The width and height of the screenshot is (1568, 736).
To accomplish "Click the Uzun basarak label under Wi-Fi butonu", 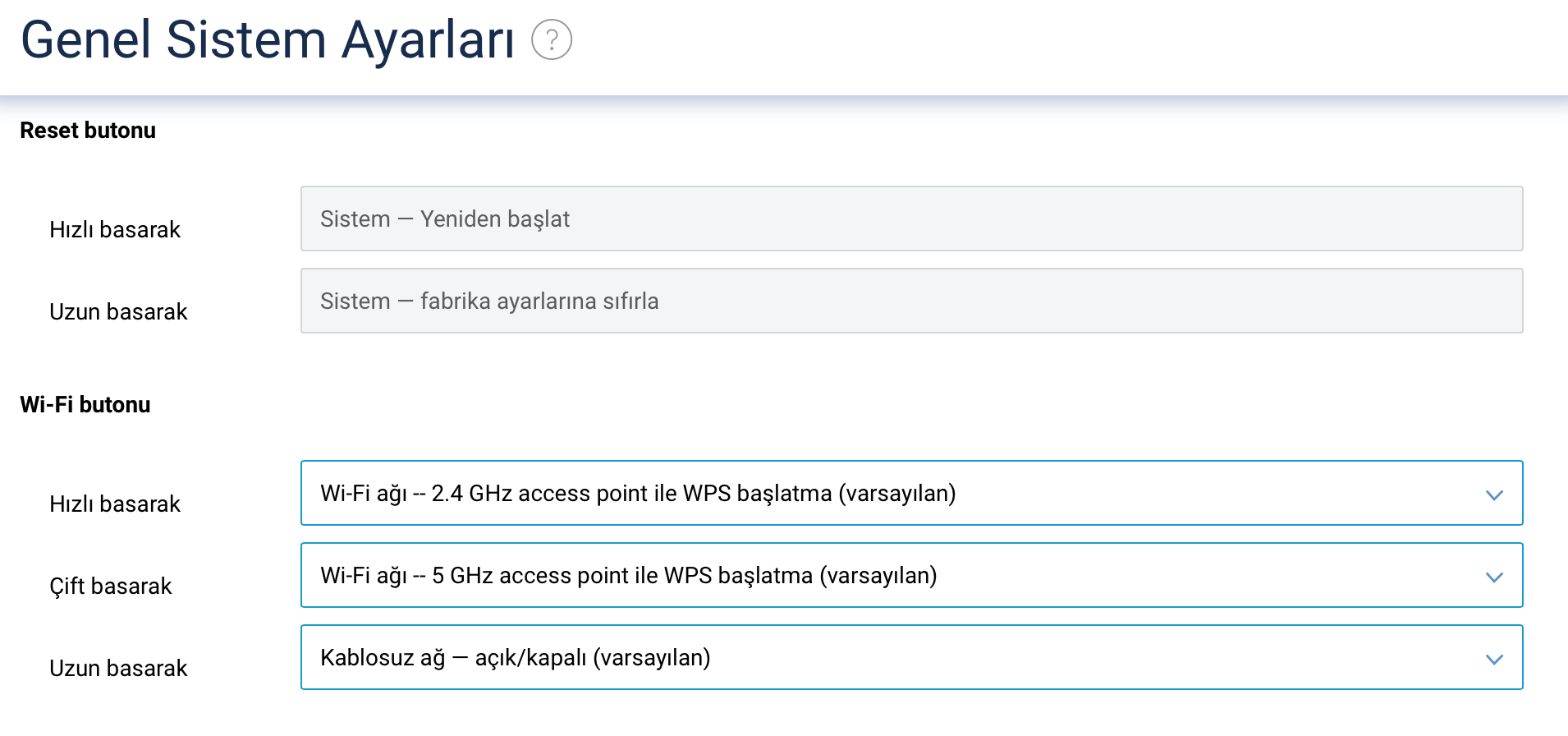I will (118, 668).
